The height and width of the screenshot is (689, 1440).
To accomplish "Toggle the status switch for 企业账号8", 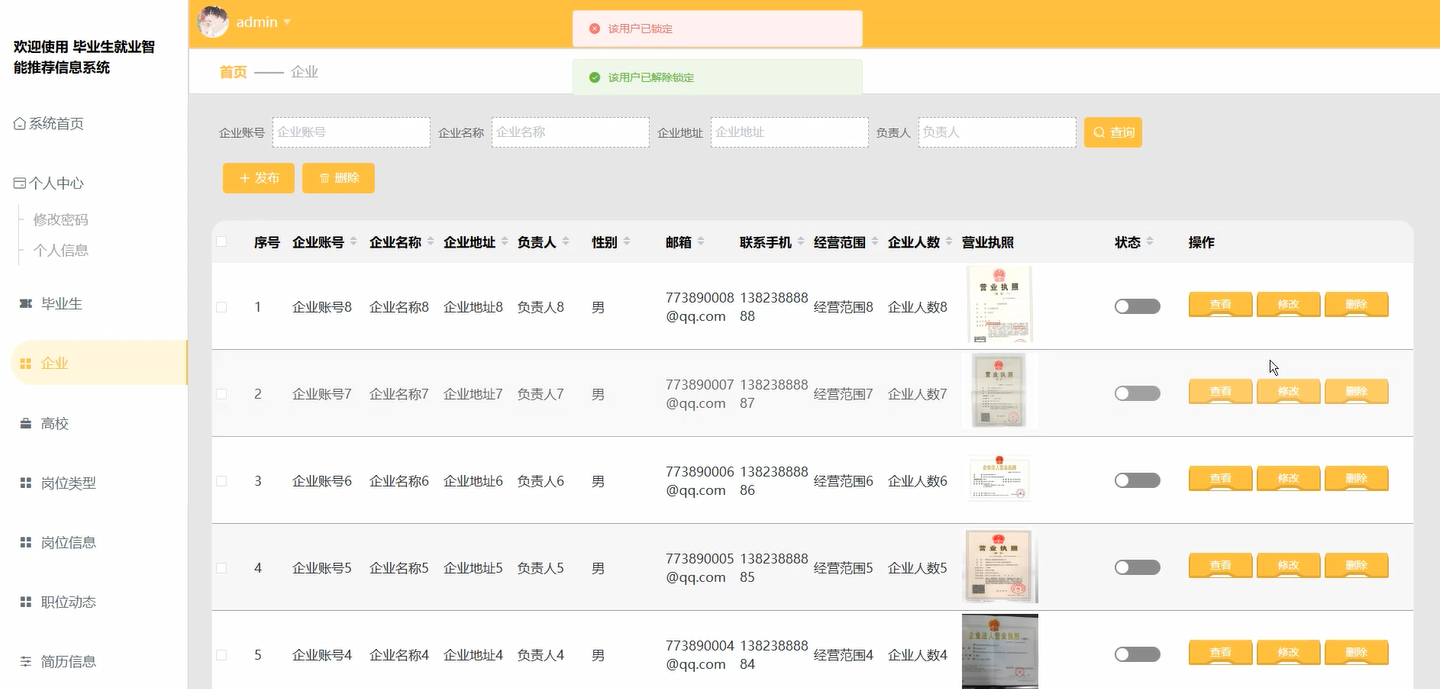I will (1138, 307).
